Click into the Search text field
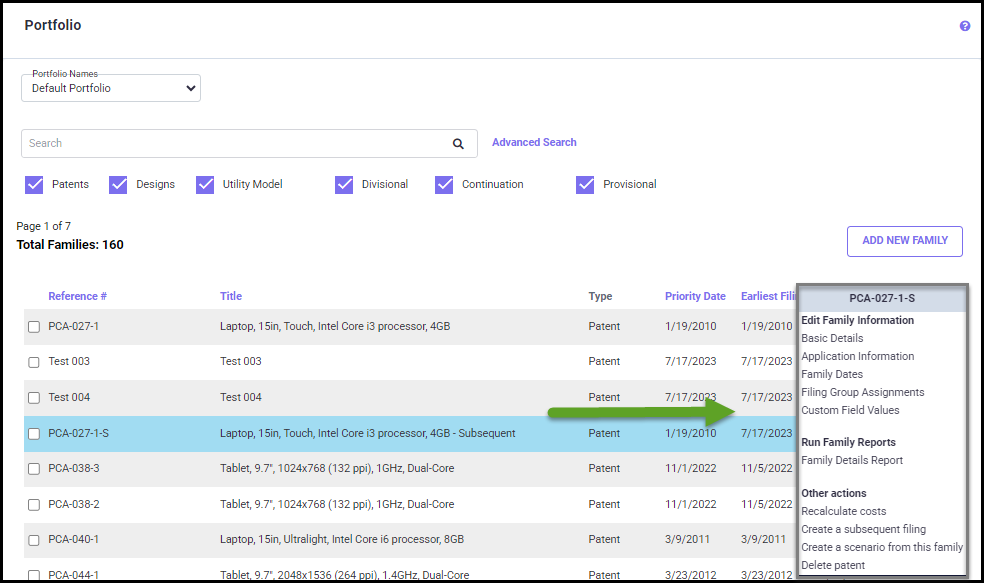Viewport: 984px width, 583px height. click(x=230, y=144)
